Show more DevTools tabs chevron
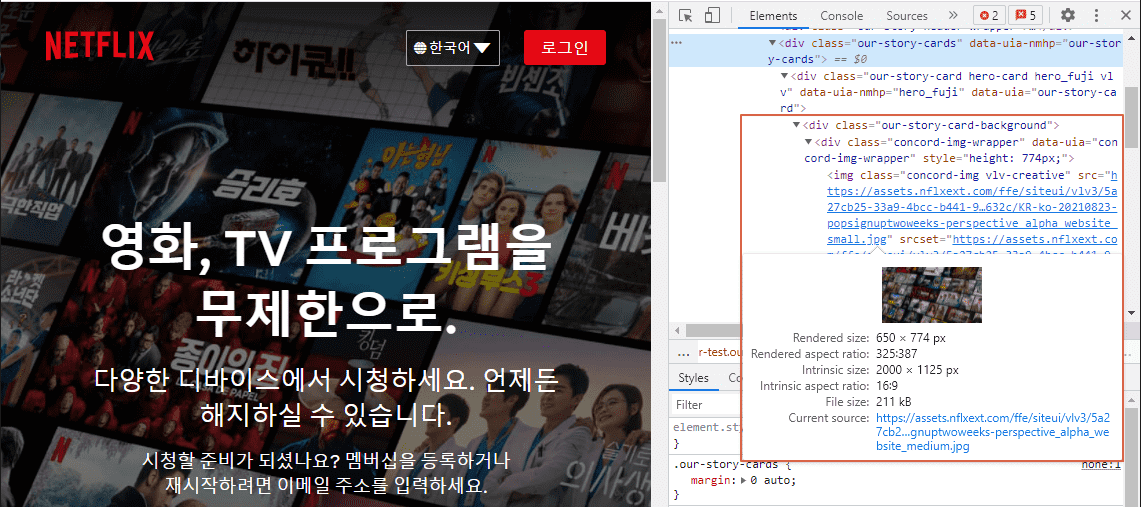Viewport: 1141px width, 507px height. pyautogui.click(x=953, y=15)
